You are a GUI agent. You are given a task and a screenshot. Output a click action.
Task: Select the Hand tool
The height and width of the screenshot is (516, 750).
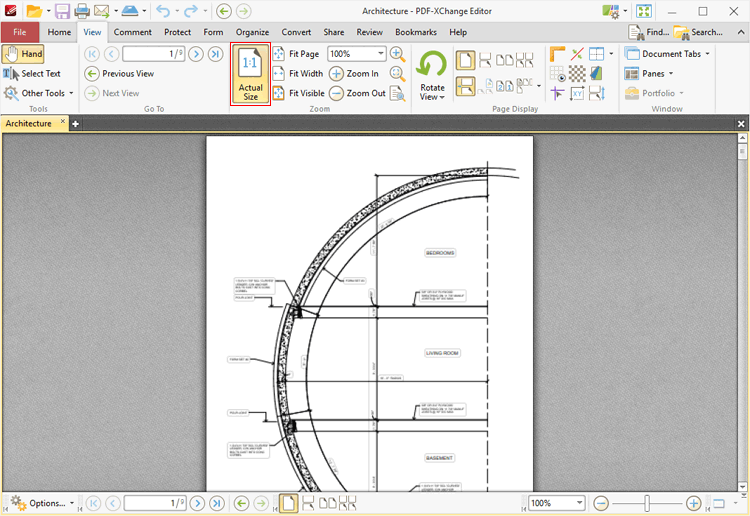24,54
